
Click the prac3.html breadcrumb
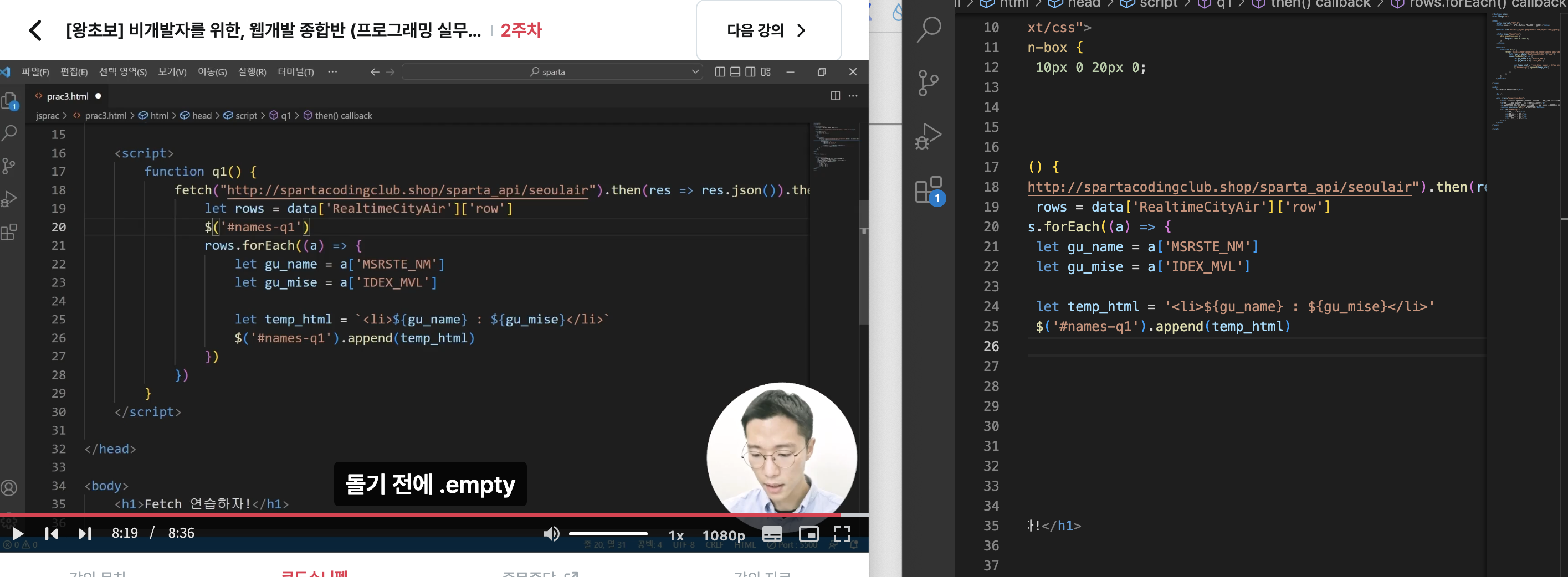[x=105, y=116]
